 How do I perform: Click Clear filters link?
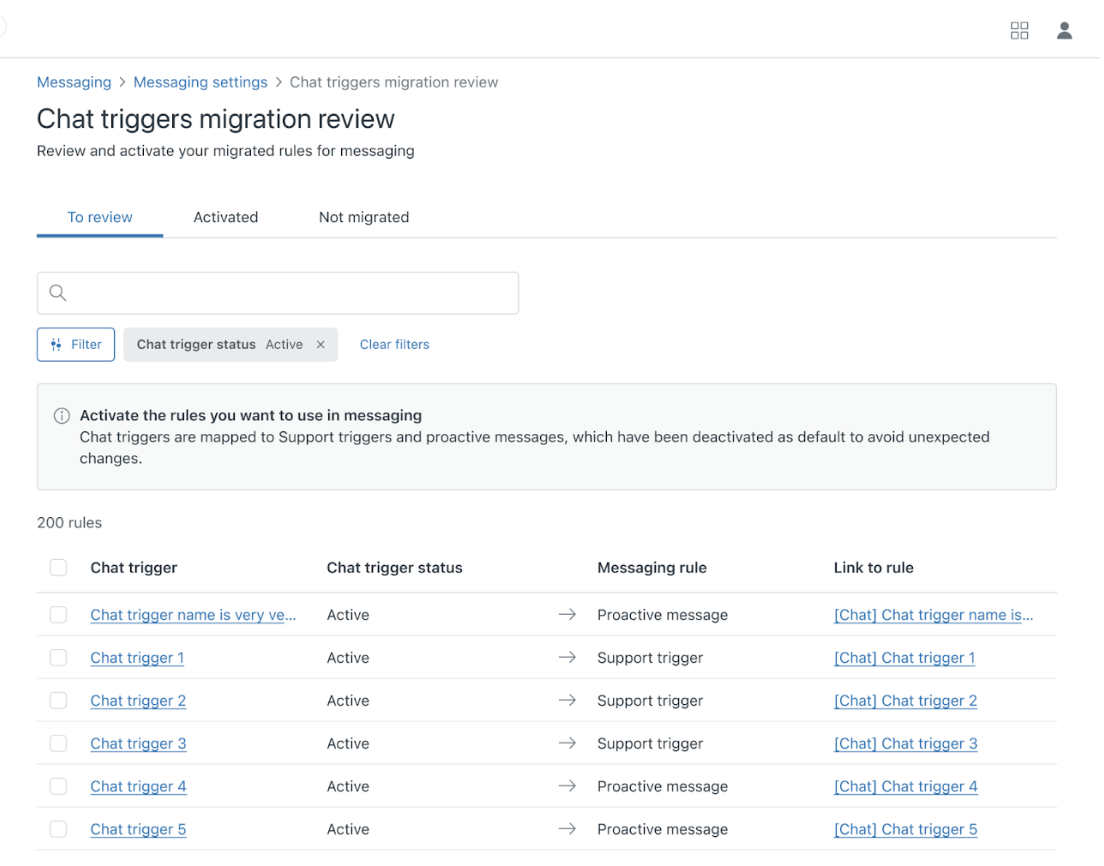[394, 345]
